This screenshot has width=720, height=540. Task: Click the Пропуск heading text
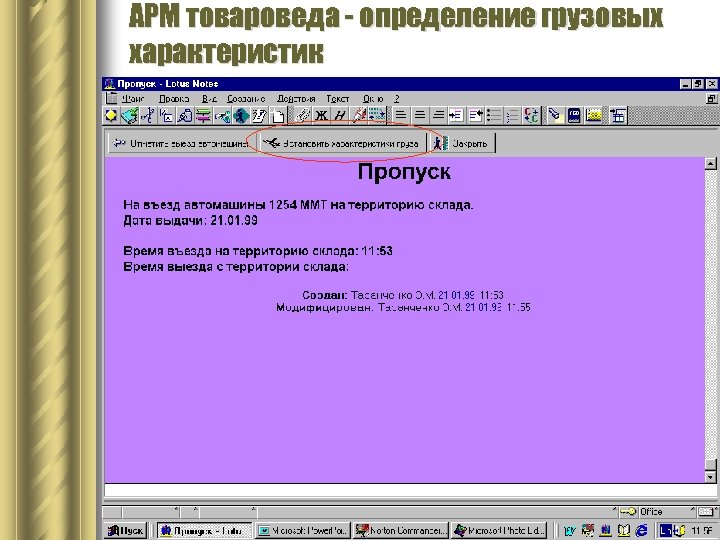point(404,172)
